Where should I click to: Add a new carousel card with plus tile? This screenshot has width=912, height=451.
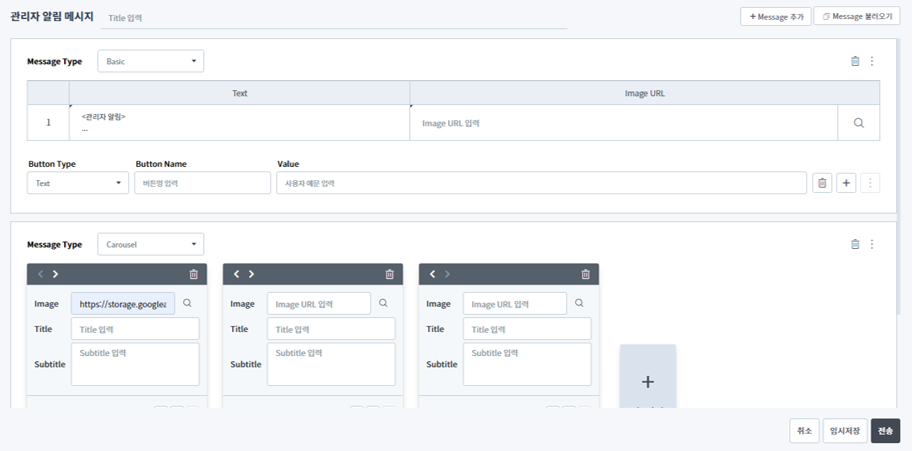click(647, 381)
